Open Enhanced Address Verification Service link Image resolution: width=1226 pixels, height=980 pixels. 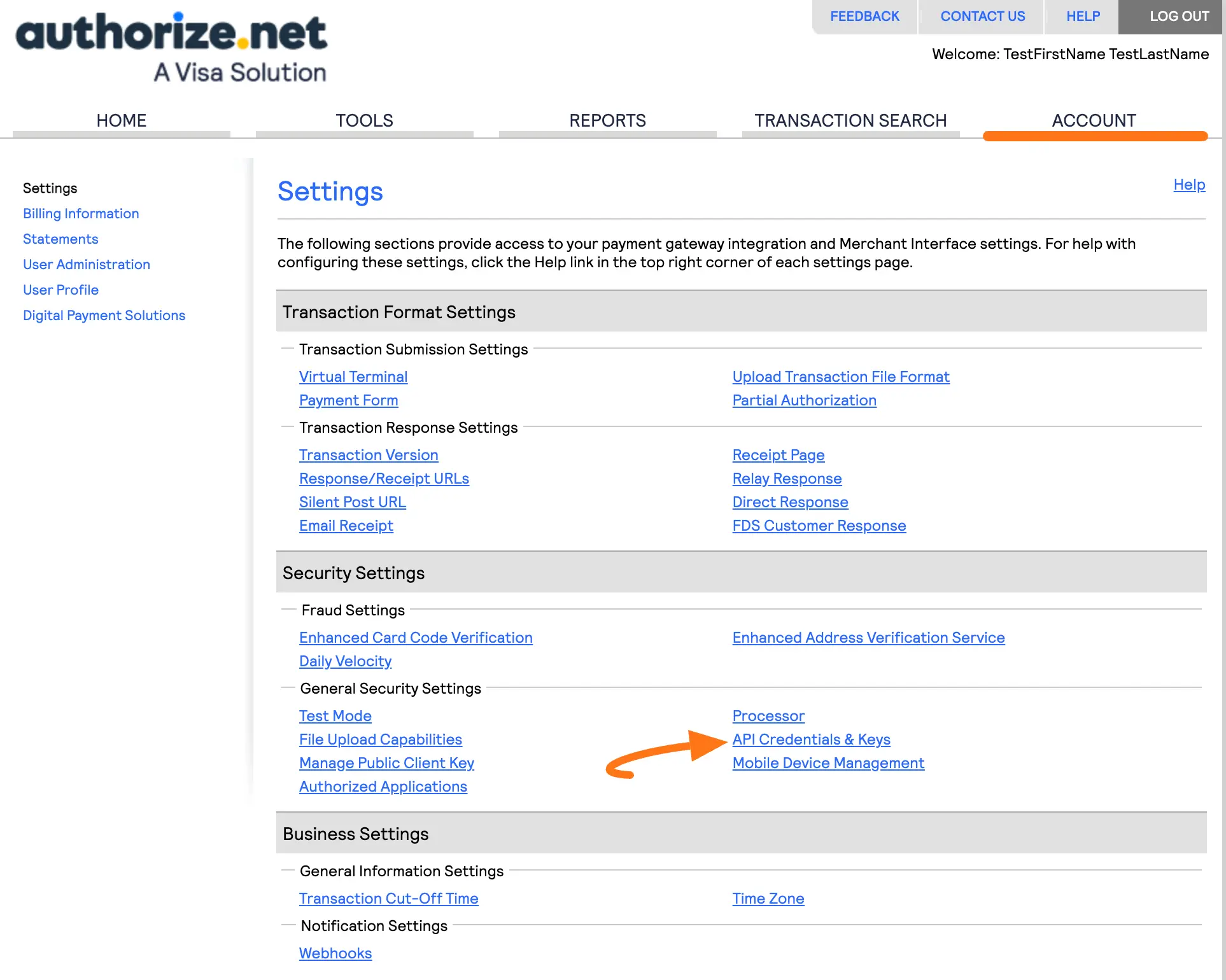tap(868, 638)
